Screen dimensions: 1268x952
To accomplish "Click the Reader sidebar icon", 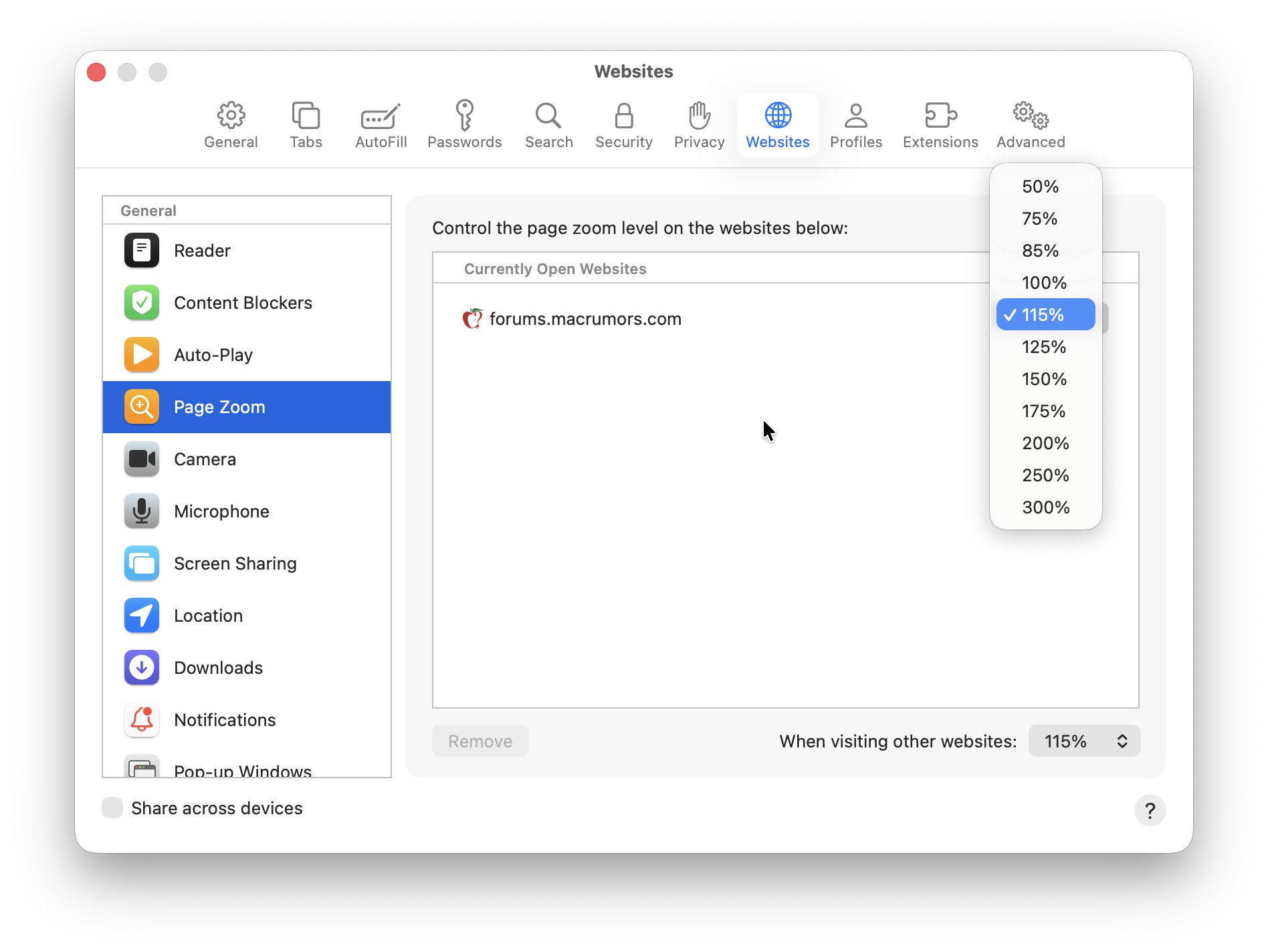I will (x=142, y=250).
